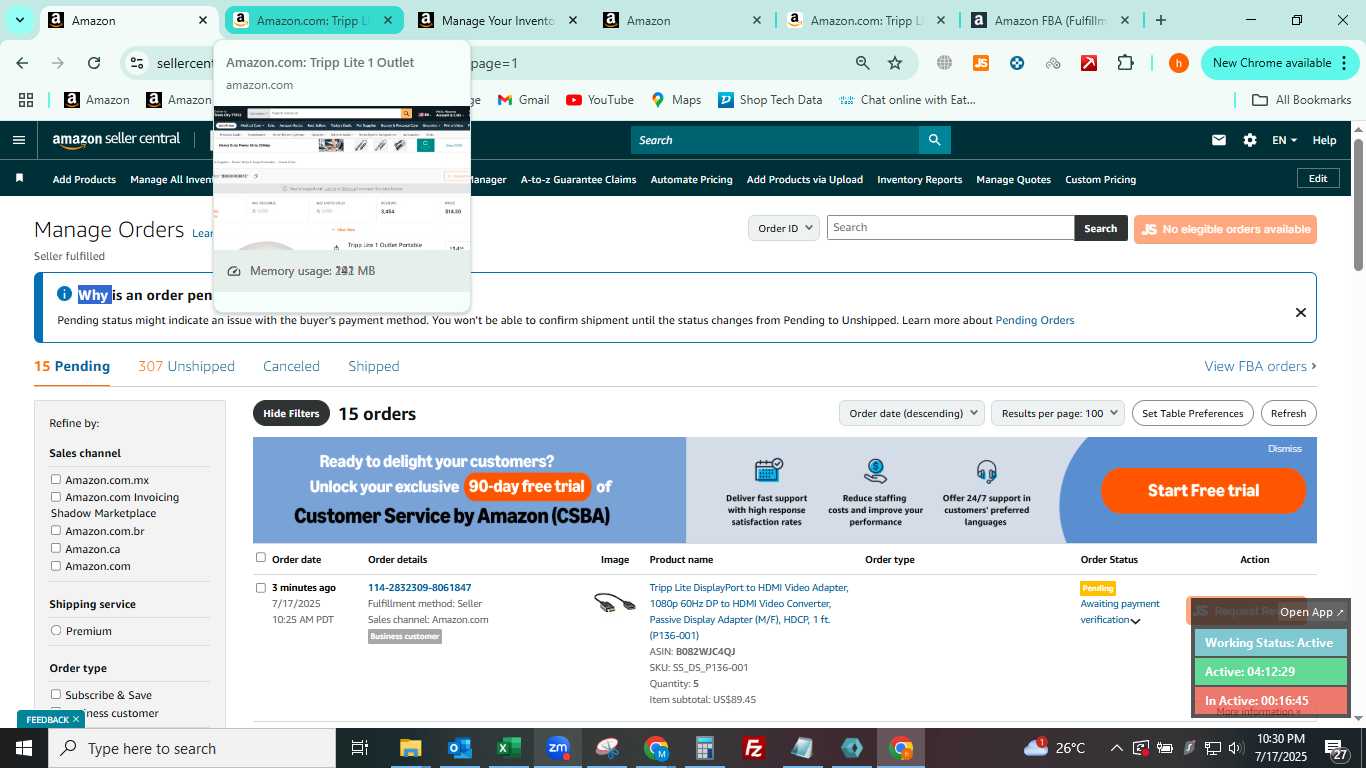1366x768 pixels.
Task: Click the Start Free trial button
Action: [x=1203, y=490]
